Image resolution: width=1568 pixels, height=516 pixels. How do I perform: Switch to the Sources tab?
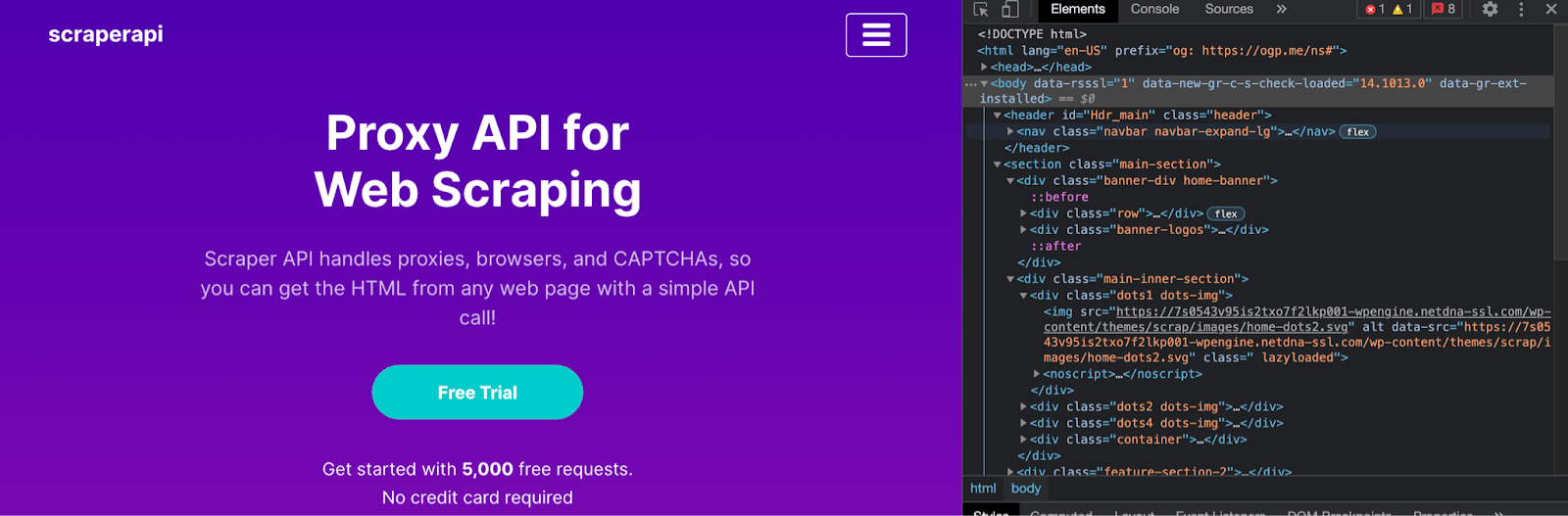(x=1229, y=10)
